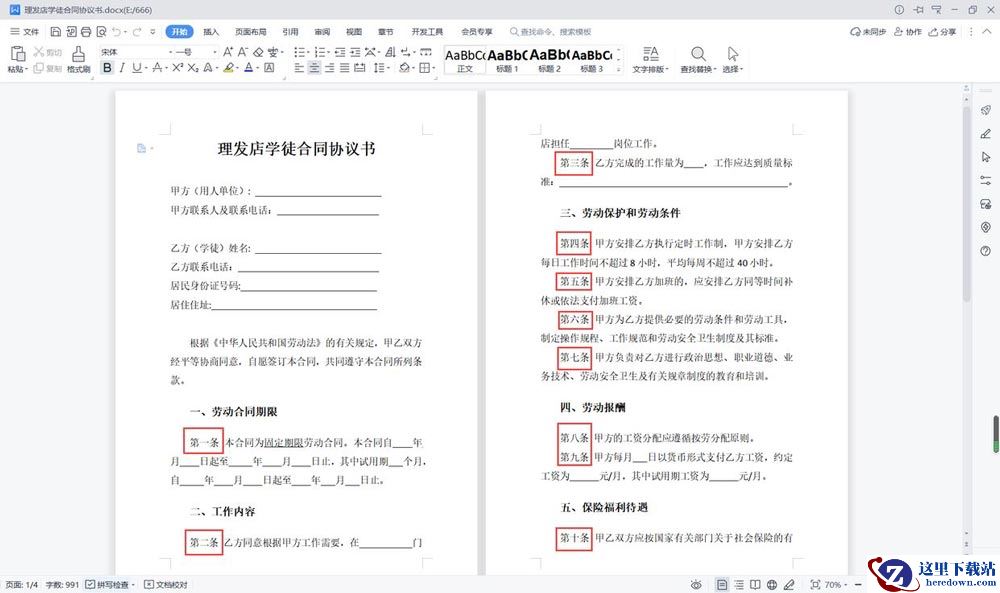Switch to the Insert (插入) tab

click(x=211, y=32)
